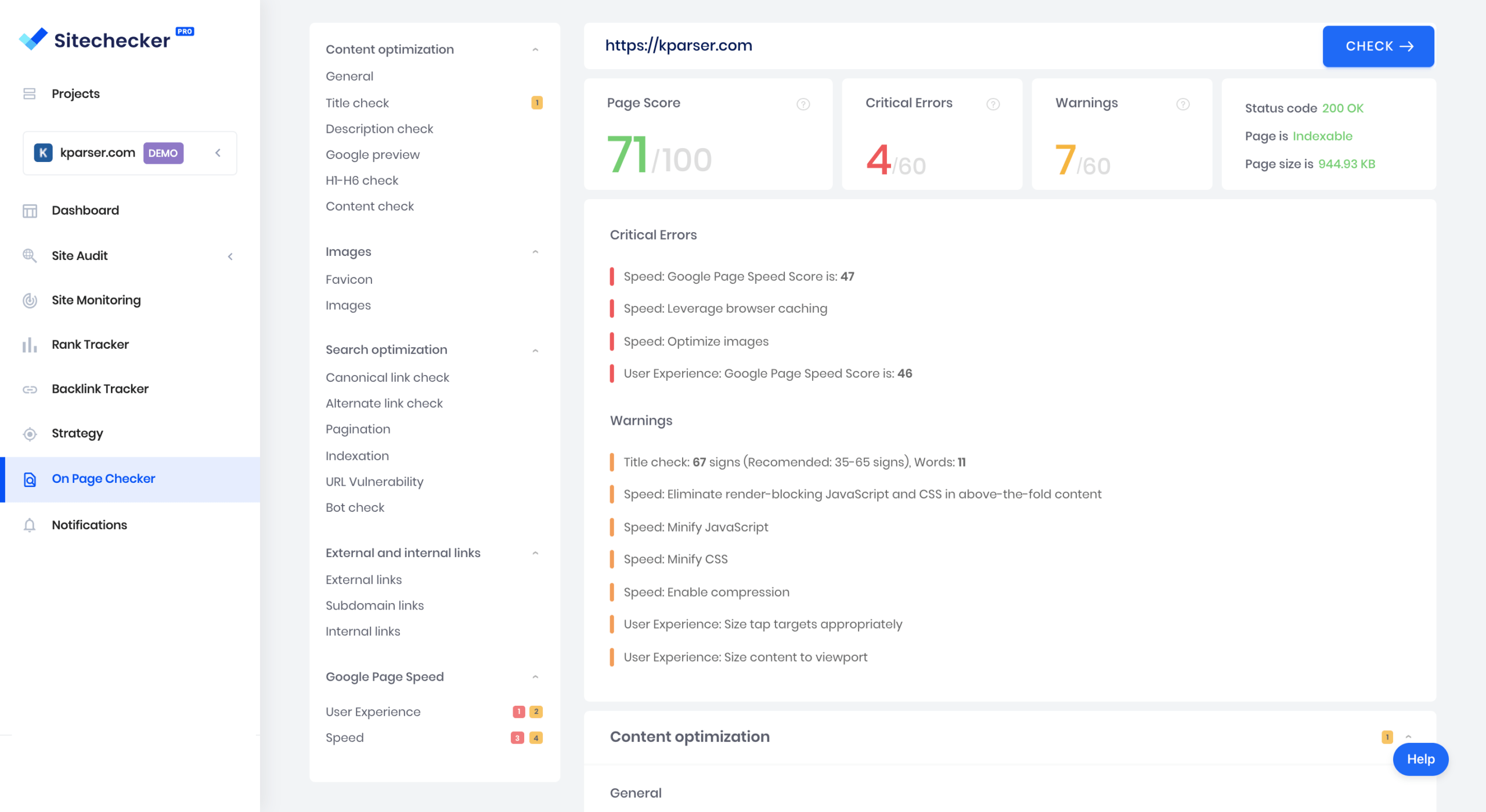Click the Rank Tracker bar-chart icon
Screen dimensions: 1486x812
(30, 345)
